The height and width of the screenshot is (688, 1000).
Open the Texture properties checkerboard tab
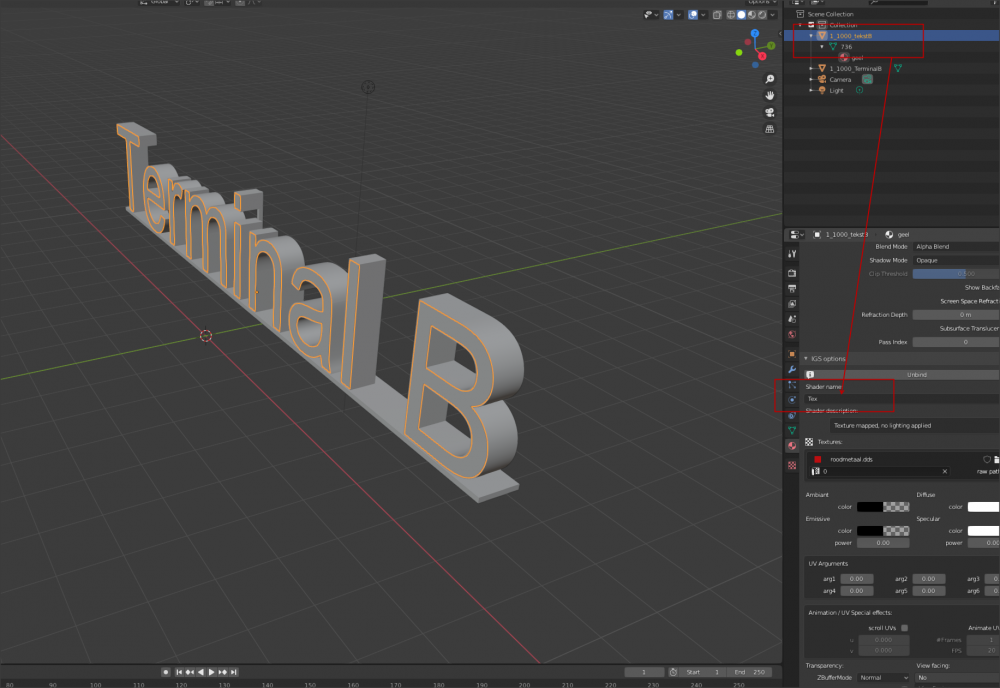pos(792,465)
